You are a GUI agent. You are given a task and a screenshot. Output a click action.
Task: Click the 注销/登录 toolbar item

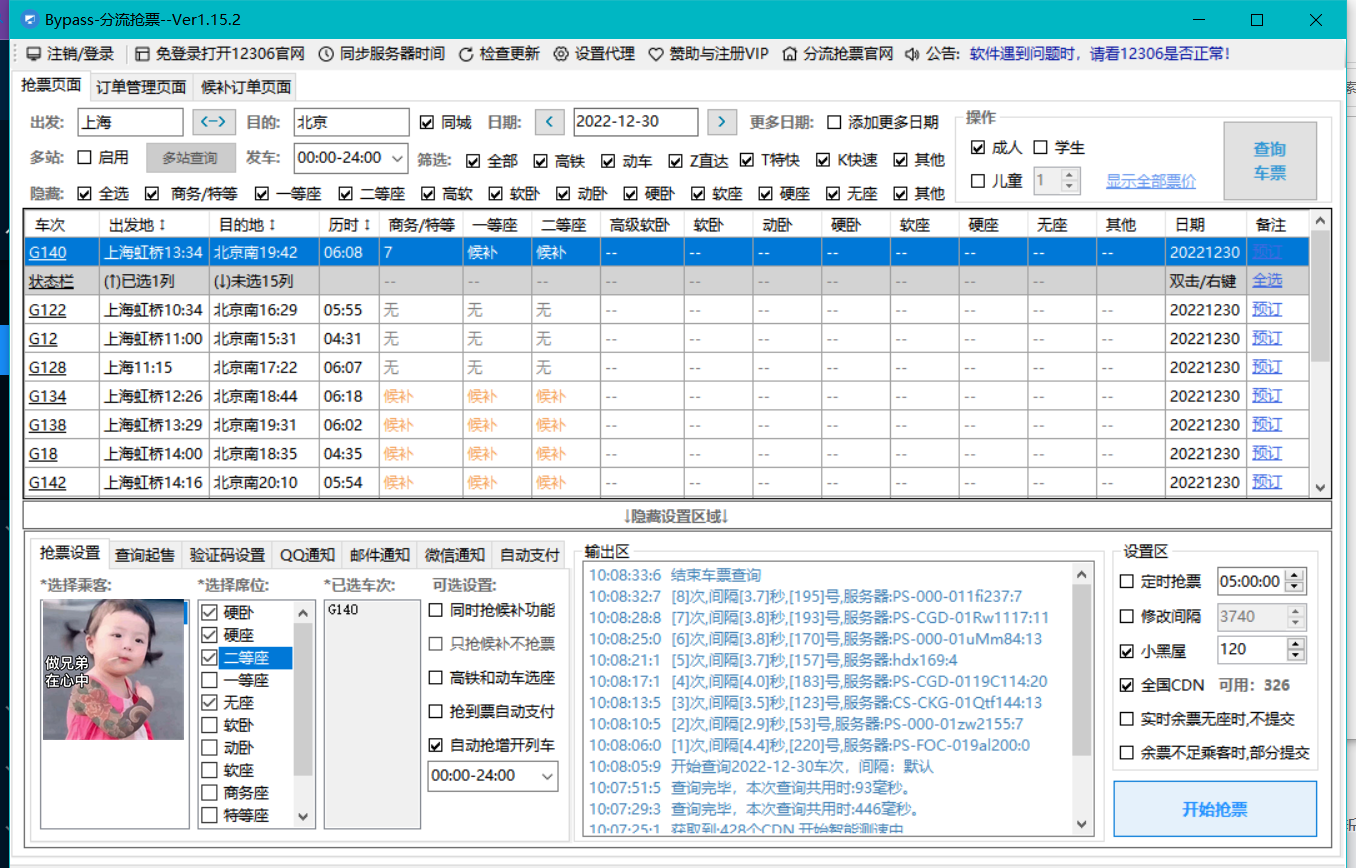tap(70, 54)
